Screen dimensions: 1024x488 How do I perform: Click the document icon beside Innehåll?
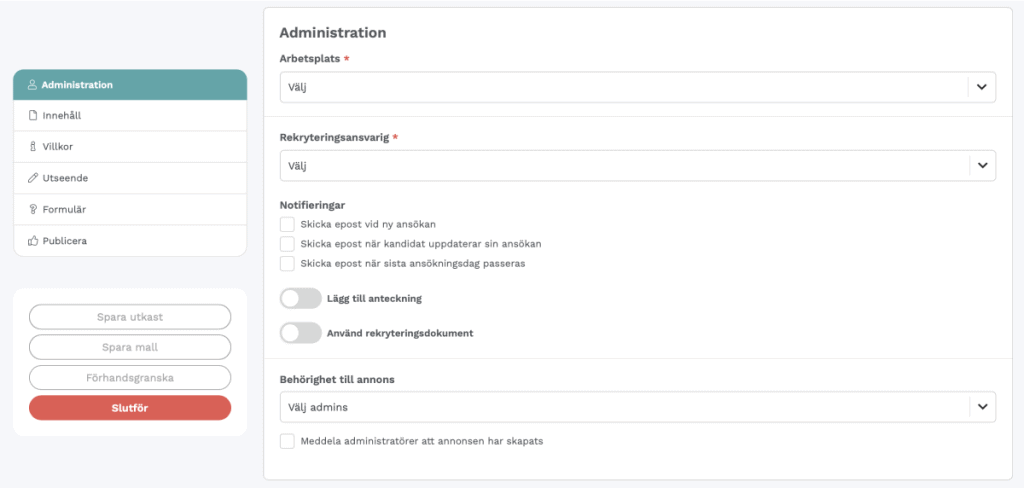tap(33, 116)
